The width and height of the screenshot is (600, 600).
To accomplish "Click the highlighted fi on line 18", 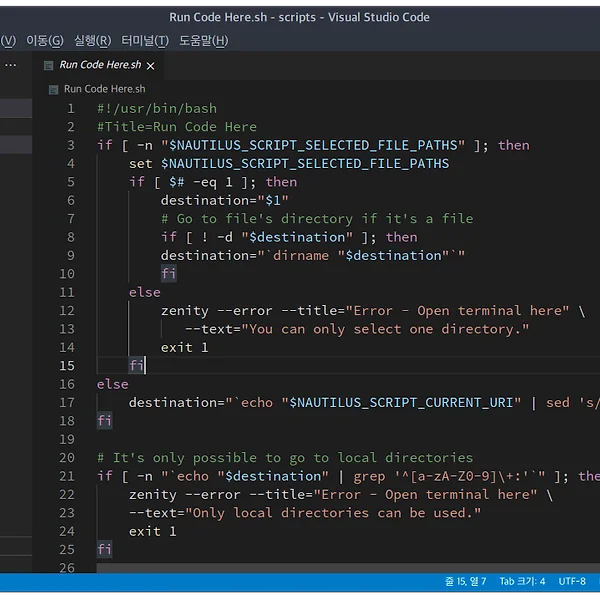I will [x=104, y=421].
